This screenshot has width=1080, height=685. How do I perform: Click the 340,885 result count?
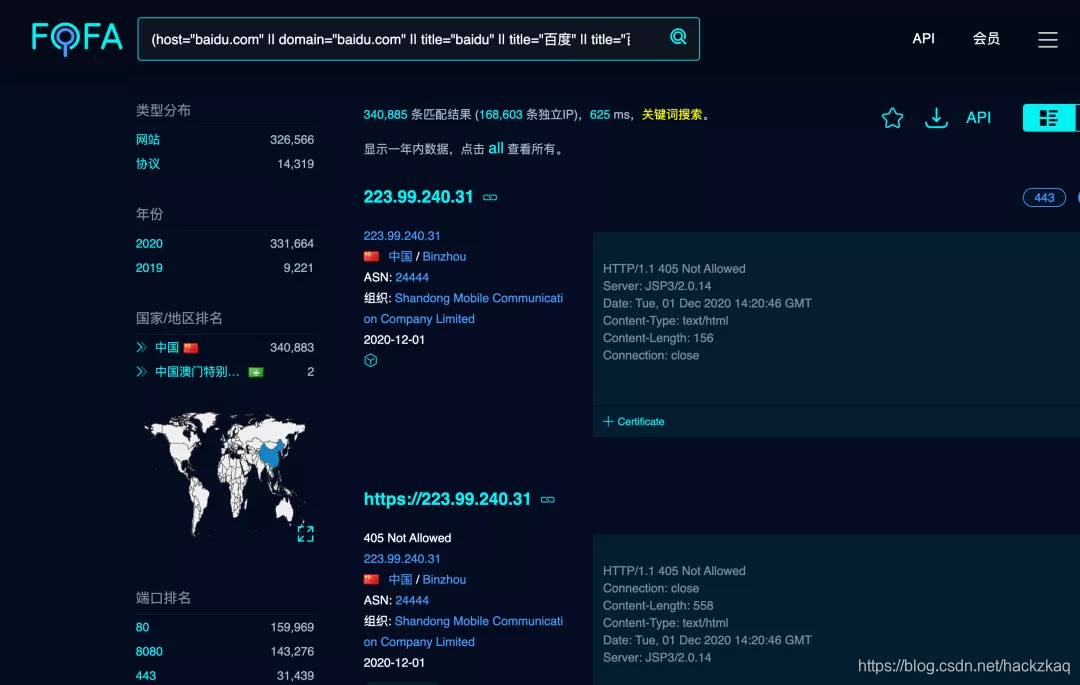pyautogui.click(x=385, y=114)
